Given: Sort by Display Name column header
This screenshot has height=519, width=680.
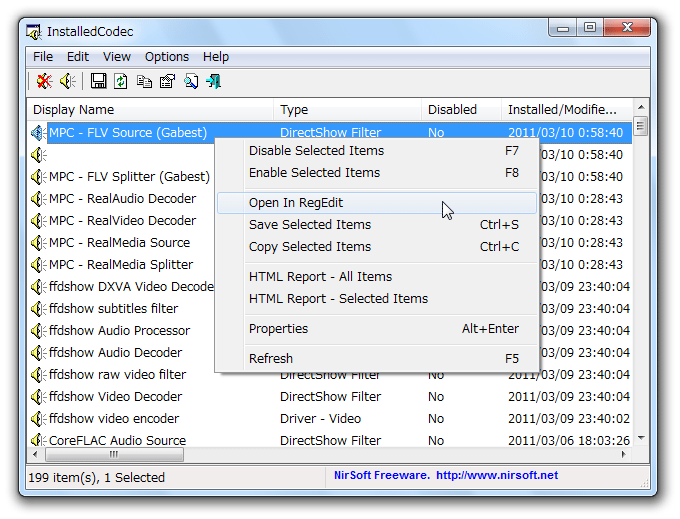Looking at the screenshot, I should point(150,110).
